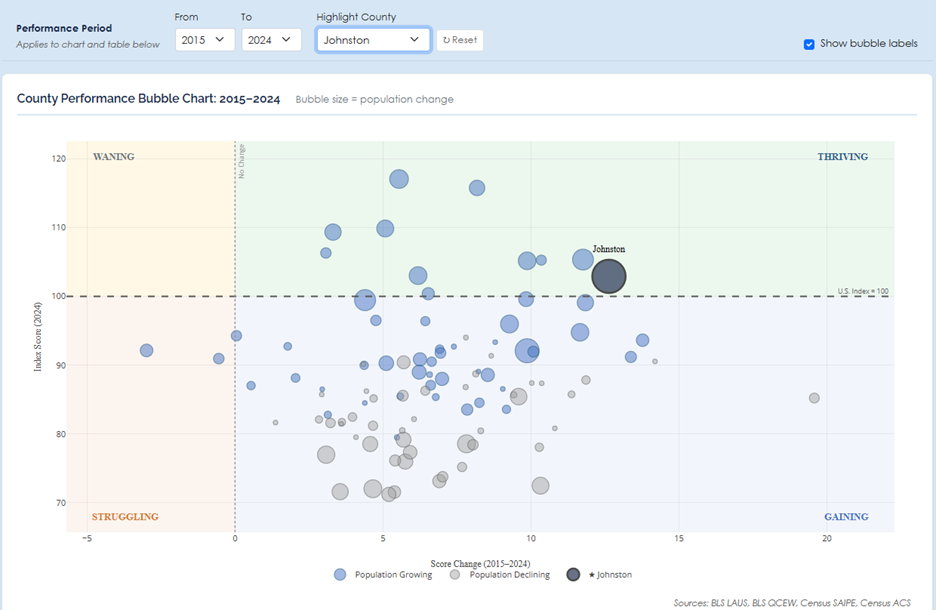Click the leftmost blue bubble near -3
Image resolution: width=936 pixels, height=610 pixels.
coord(147,350)
